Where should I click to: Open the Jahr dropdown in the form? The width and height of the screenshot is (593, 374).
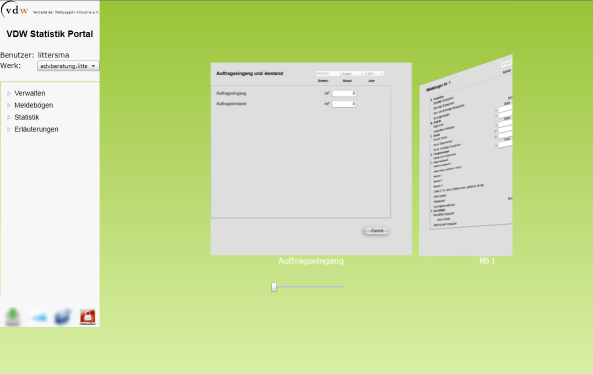click(375, 73)
